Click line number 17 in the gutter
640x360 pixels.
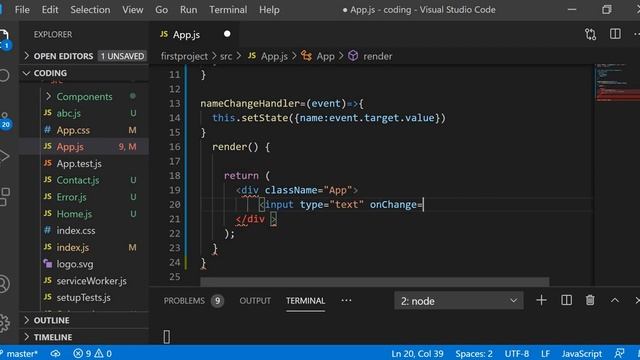(x=174, y=161)
